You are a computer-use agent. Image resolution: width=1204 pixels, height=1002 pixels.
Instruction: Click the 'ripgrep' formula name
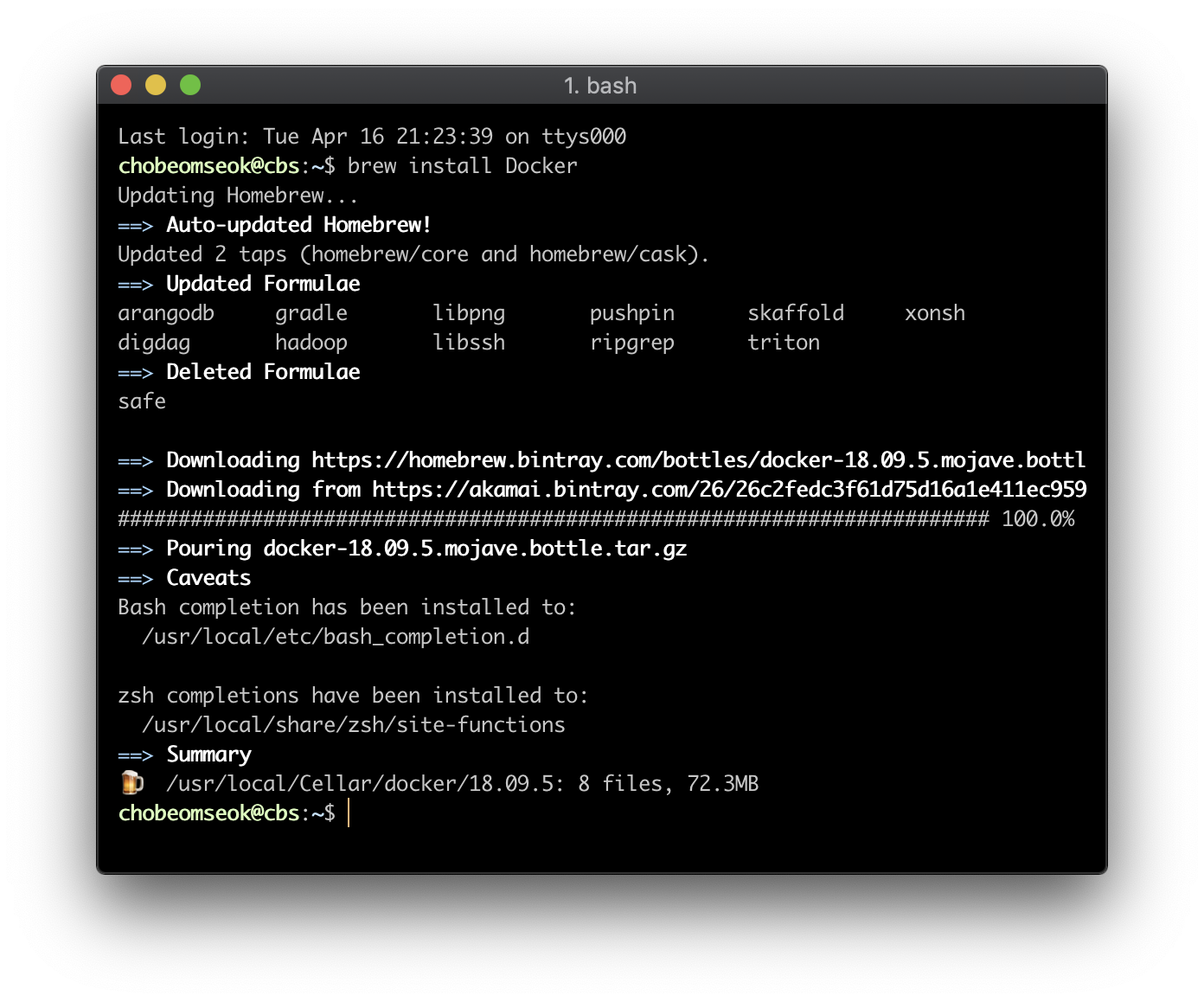click(632, 343)
